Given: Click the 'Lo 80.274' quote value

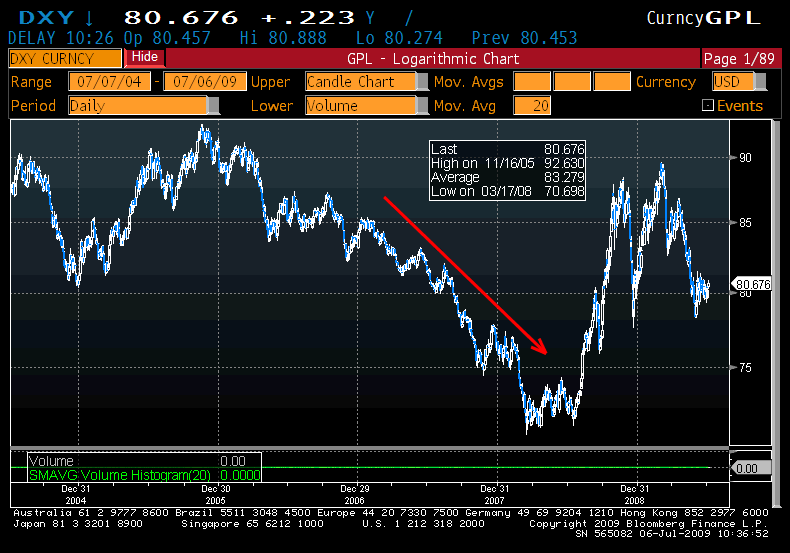Looking at the screenshot, I should tap(399, 38).
